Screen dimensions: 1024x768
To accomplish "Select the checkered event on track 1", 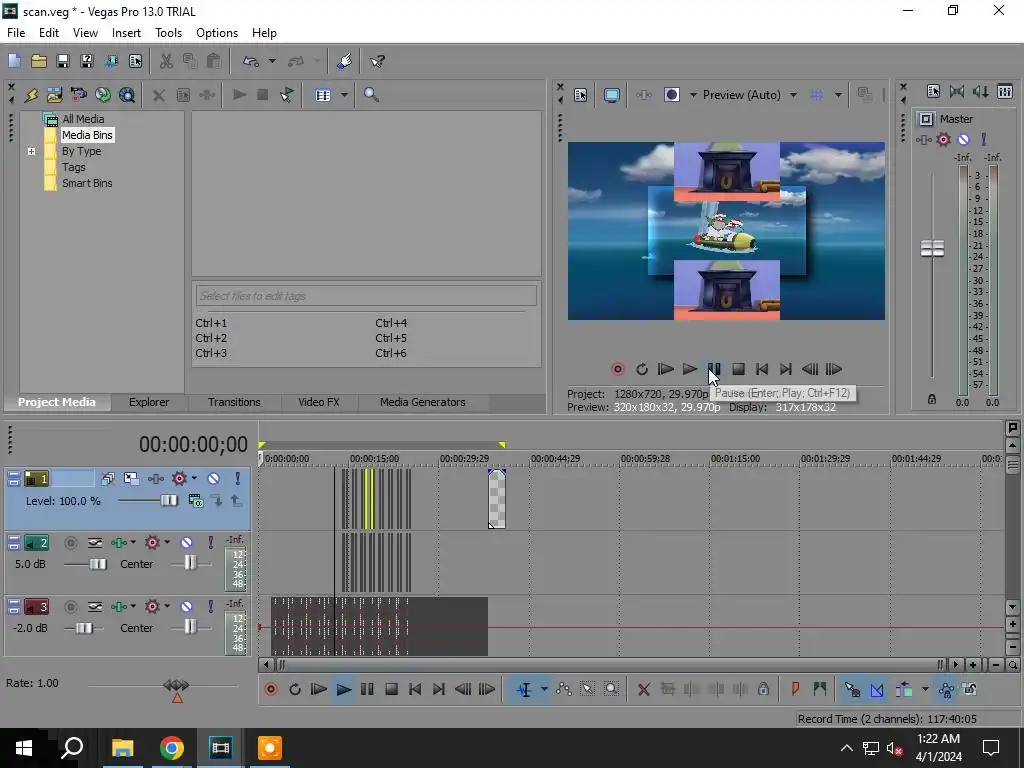I will [x=497, y=499].
